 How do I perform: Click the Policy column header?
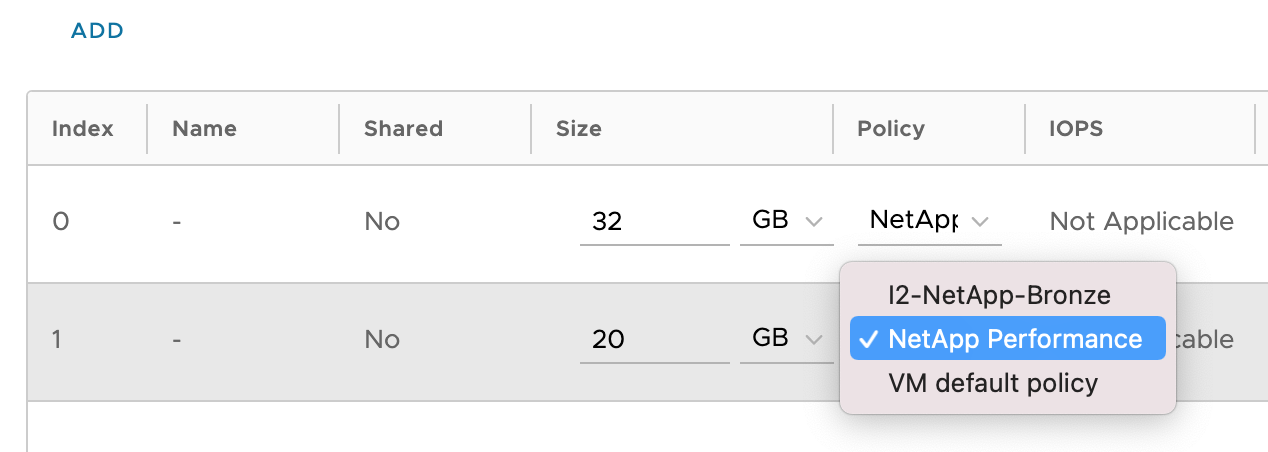tap(890, 129)
